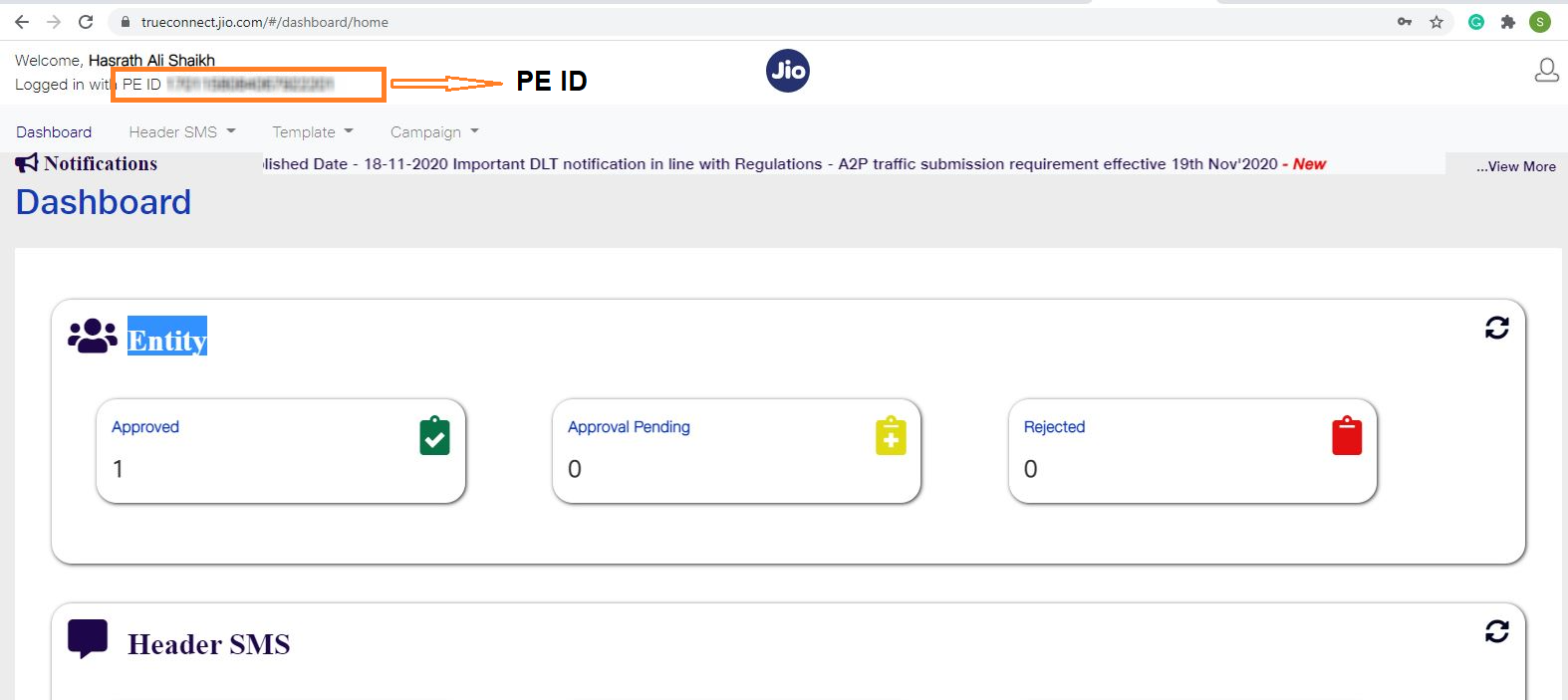1568x700 pixels.
Task: Open the browser extensions puzzle icon
Action: (x=1508, y=22)
